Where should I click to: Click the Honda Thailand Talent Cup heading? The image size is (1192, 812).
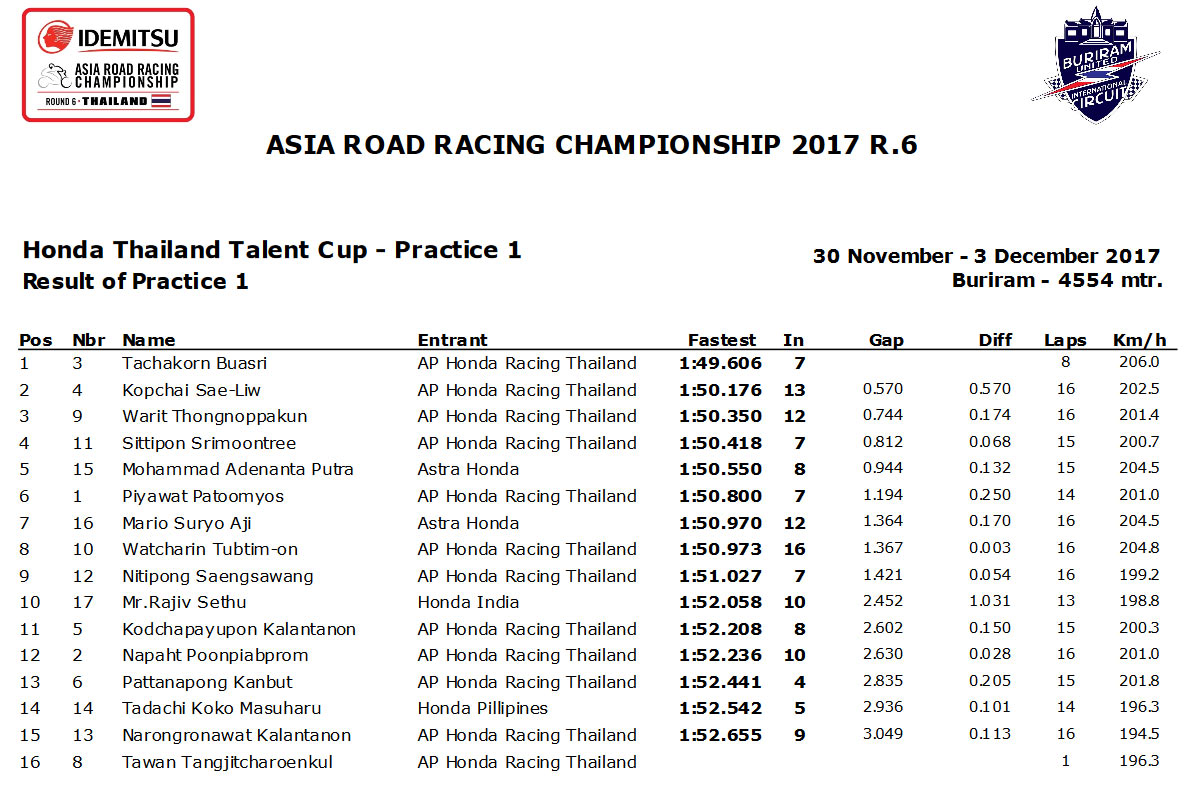(x=271, y=250)
